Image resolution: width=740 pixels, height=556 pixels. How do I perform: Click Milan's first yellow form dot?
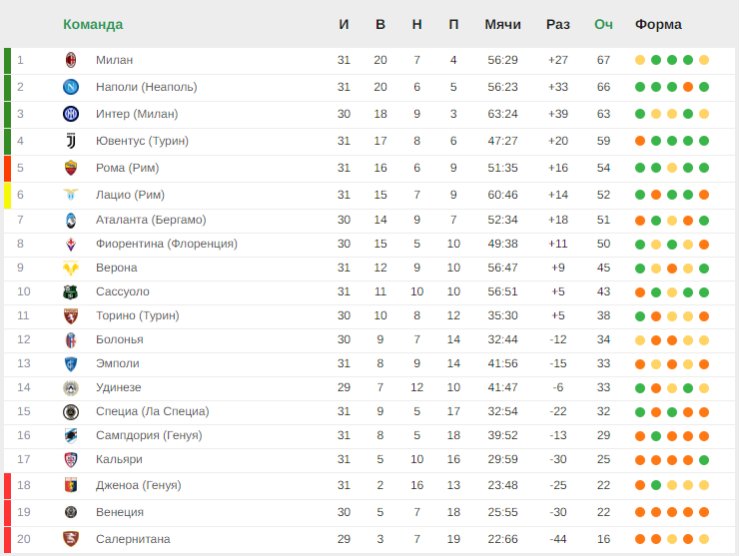pos(640,60)
